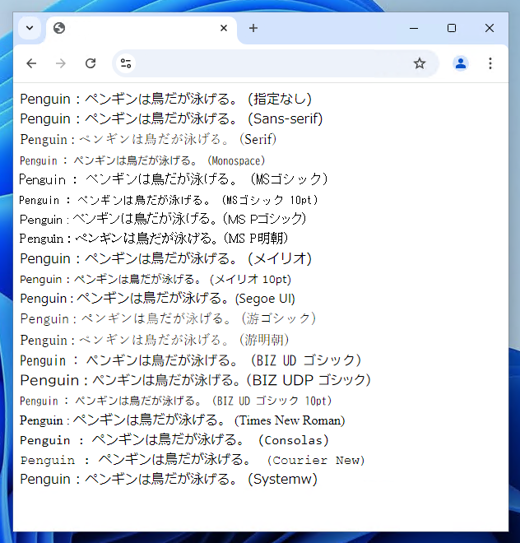Reload the current page
The width and height of the screenshot is (520, 543).
(91, 63)
